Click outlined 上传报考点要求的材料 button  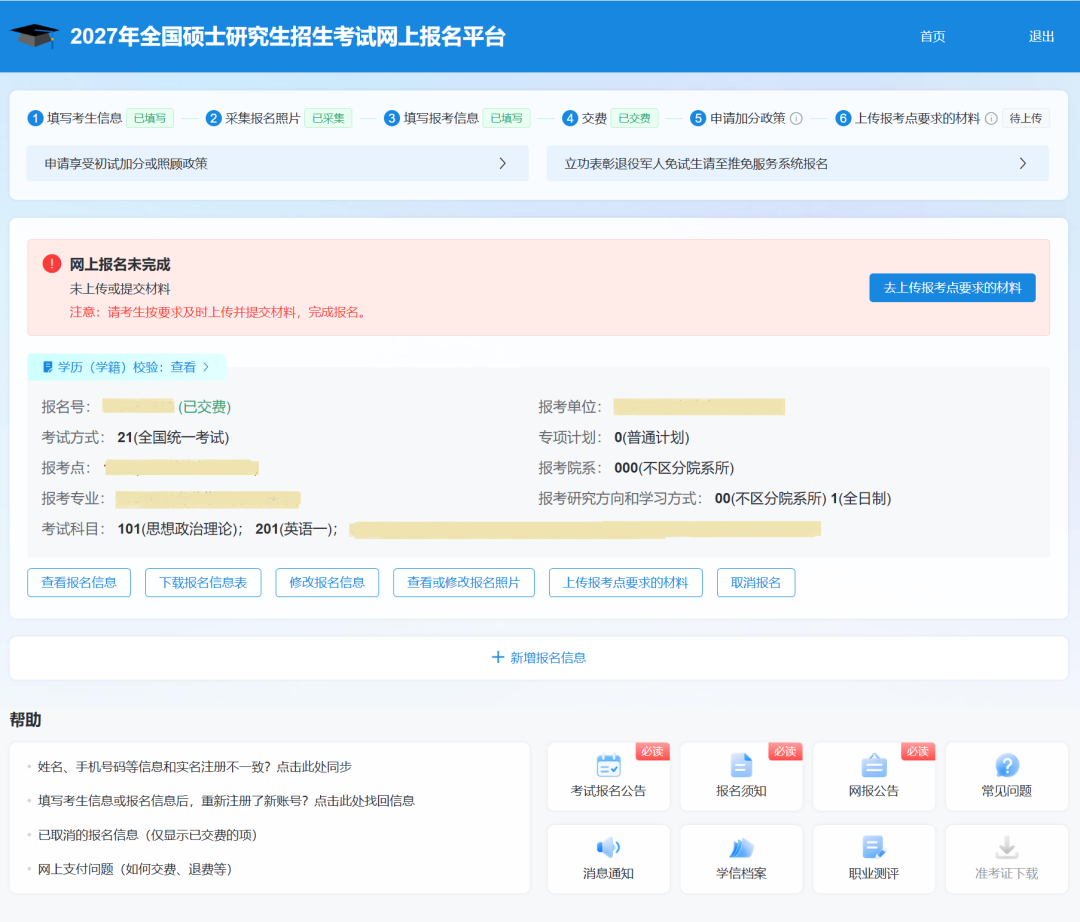click(625, 583)
